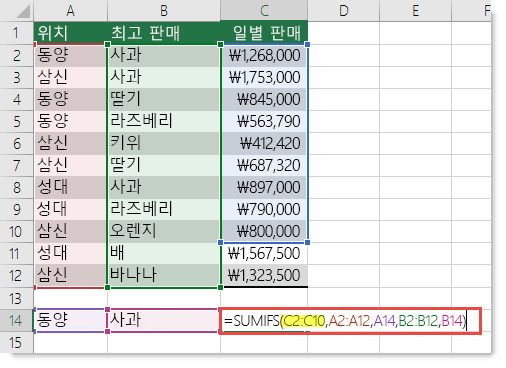
Task: Select row 1 header
Action: click(x=17, y=33)
